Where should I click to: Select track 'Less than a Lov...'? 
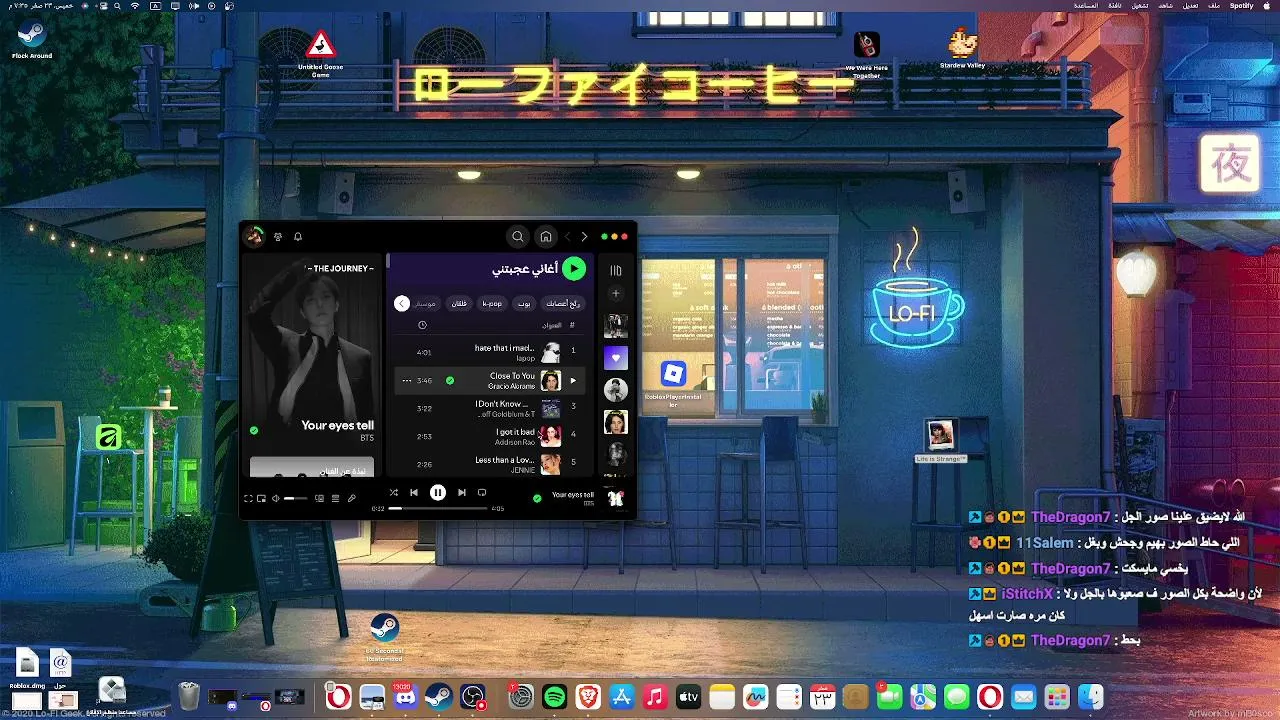(490, 464)
